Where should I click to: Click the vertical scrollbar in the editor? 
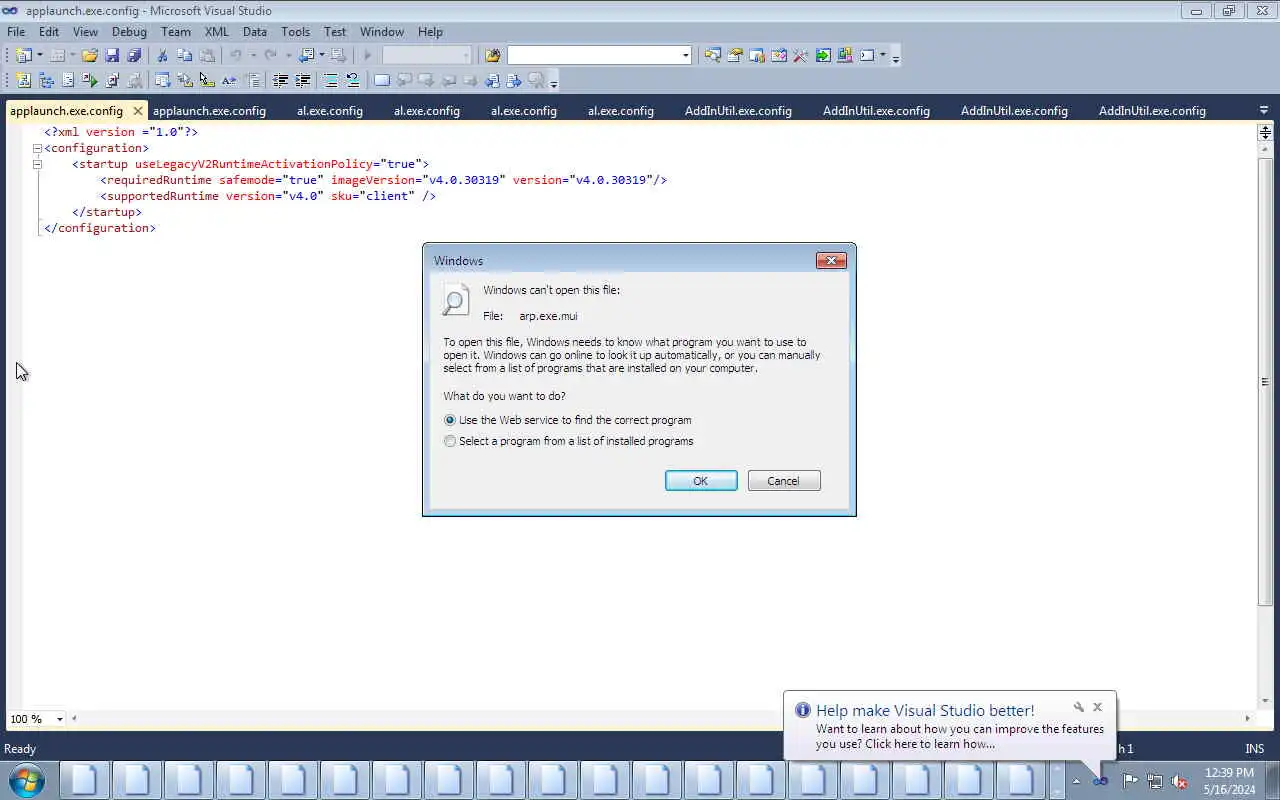point(1265,381)
